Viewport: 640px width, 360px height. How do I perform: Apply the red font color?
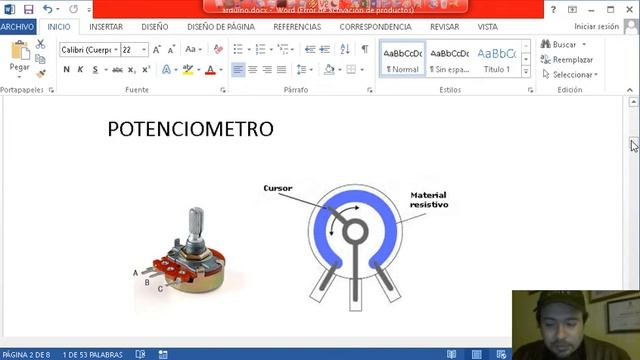coord(210,70)
